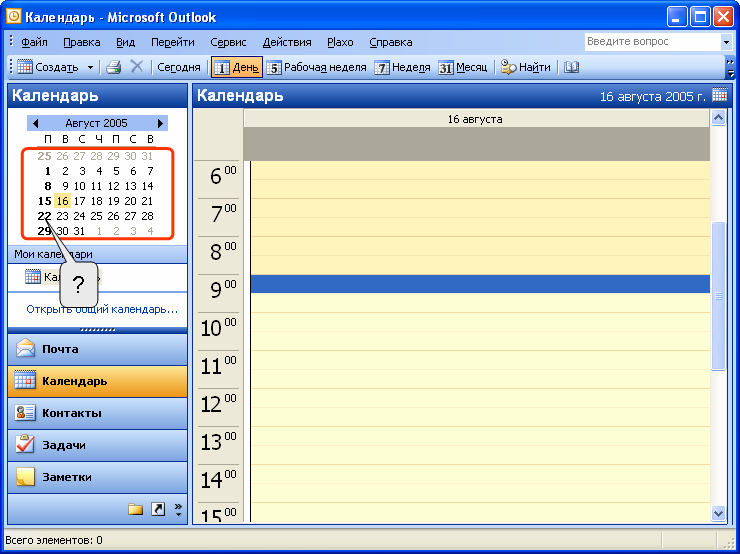
Task: Select August 31 in mini calendar
Action: coord(79,231)
